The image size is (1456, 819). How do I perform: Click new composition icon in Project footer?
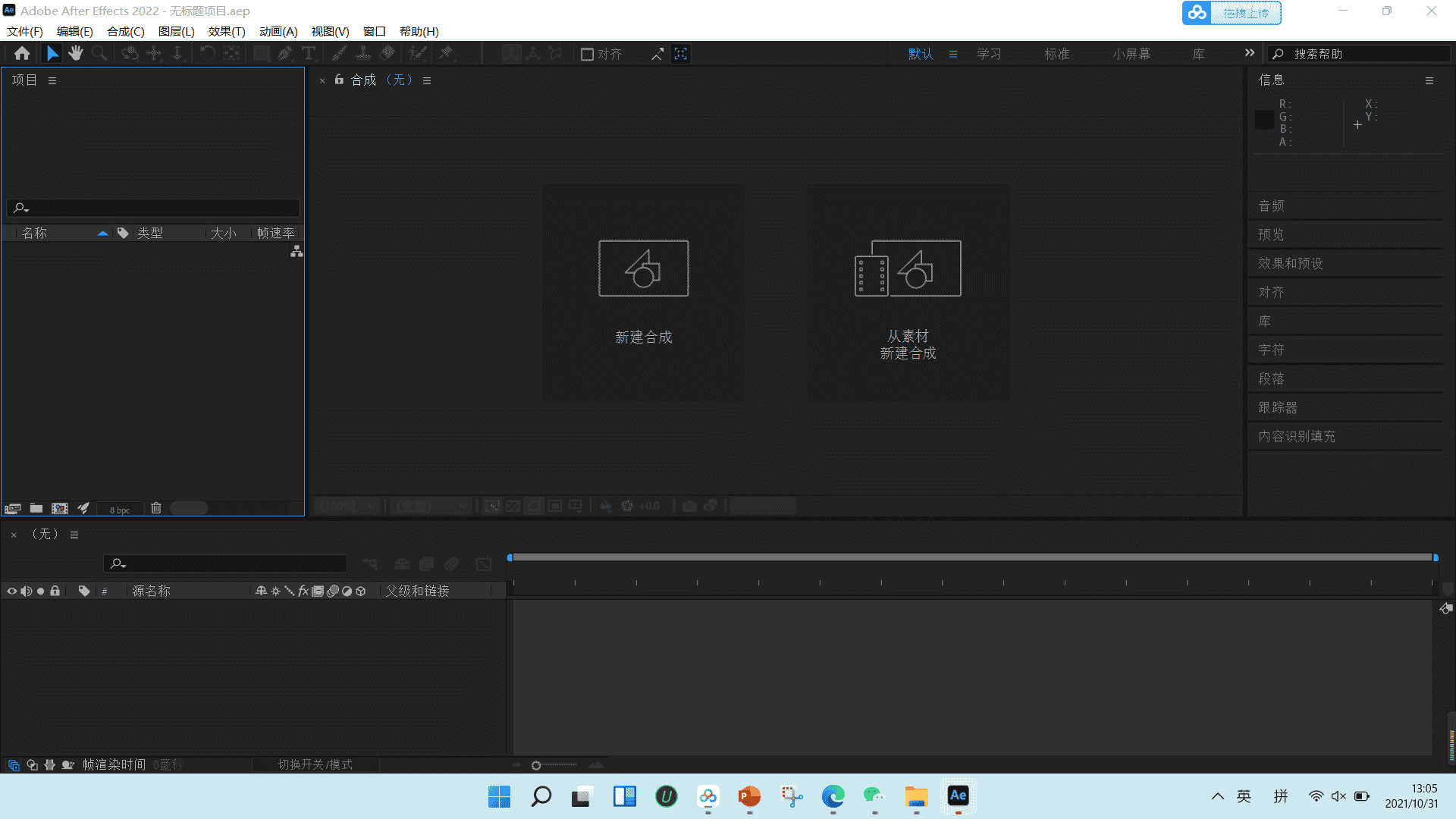(59, 508)
